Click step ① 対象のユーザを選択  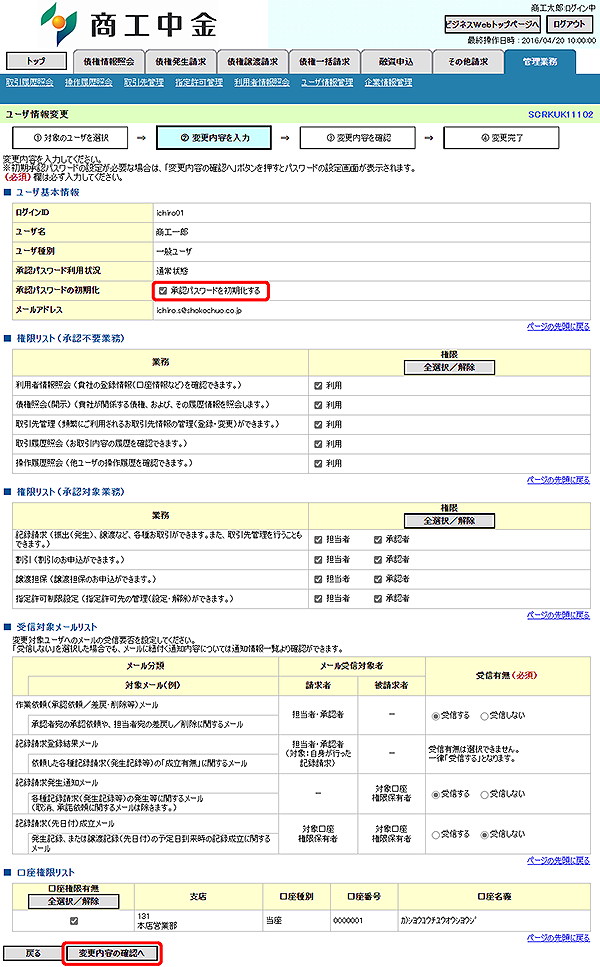pyautogui.click(x=70, y=138)
